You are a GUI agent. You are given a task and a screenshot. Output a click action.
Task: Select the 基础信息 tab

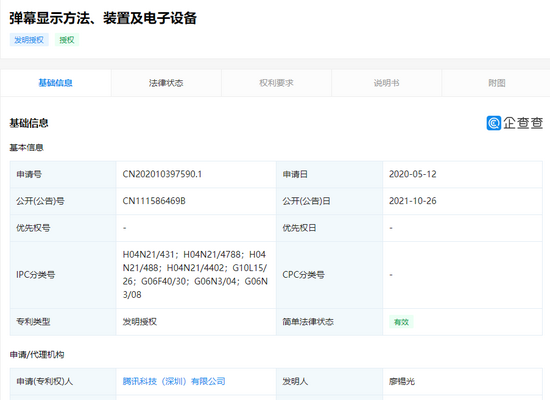(x=56, y=83)
